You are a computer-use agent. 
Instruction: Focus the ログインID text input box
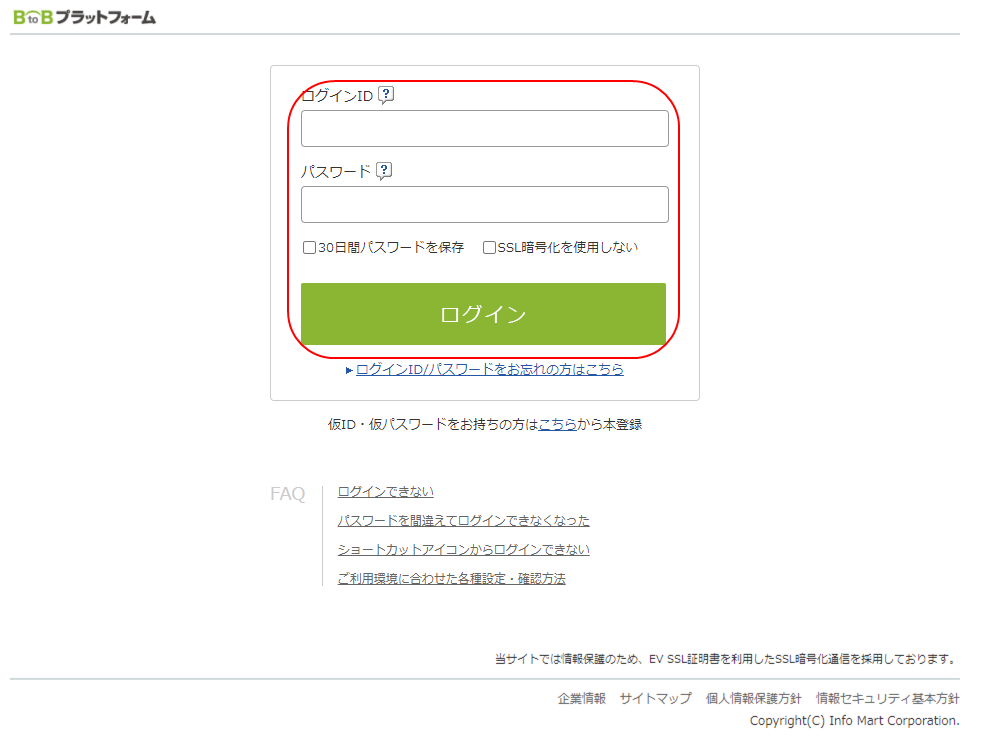click(x=484, y=129)
